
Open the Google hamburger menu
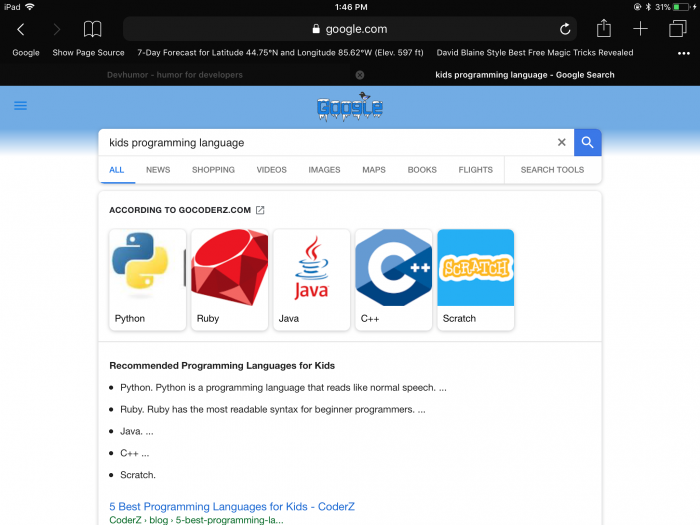point(21,106)
